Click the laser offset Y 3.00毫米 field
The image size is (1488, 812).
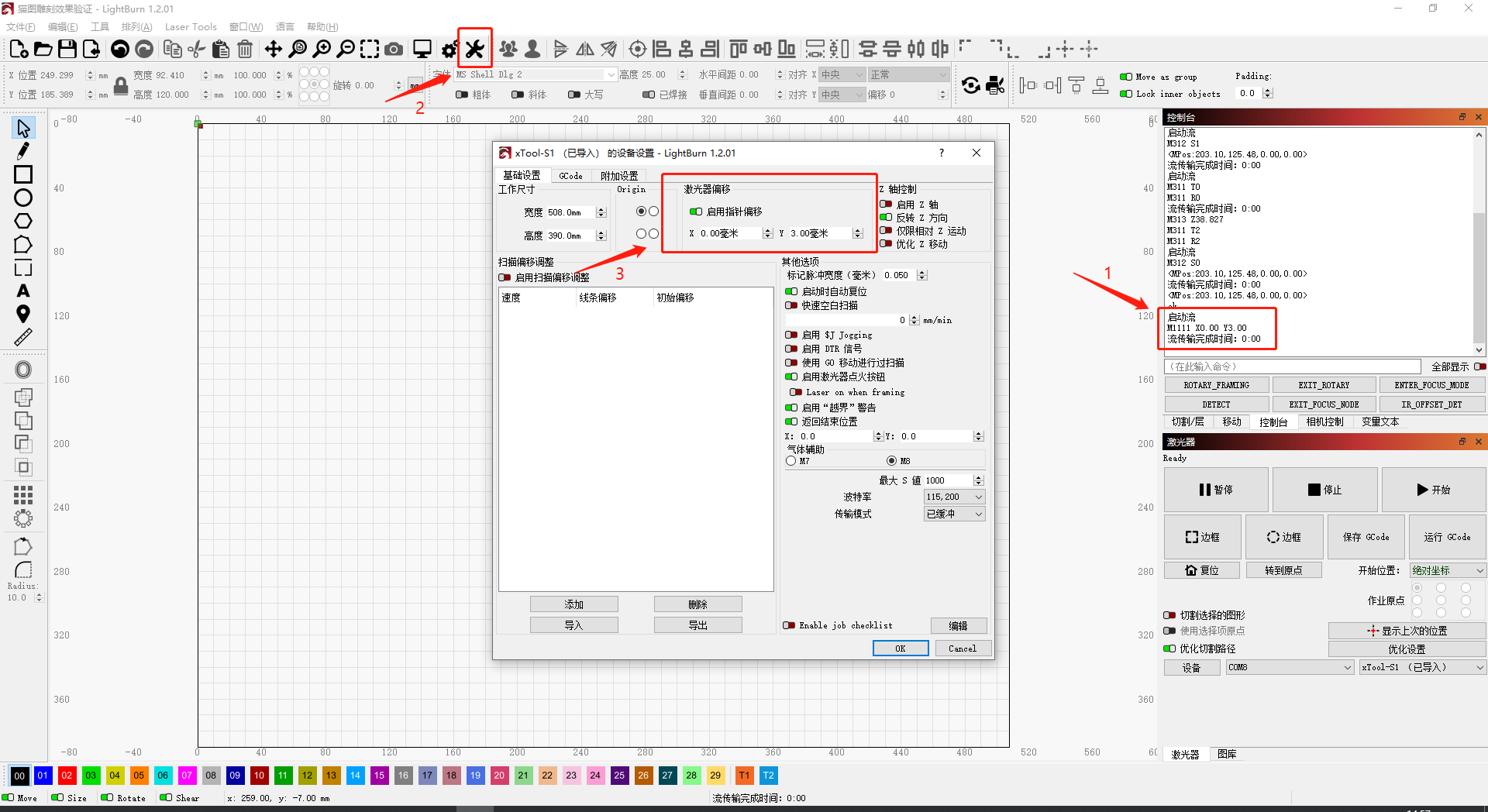tap(825, 233)
